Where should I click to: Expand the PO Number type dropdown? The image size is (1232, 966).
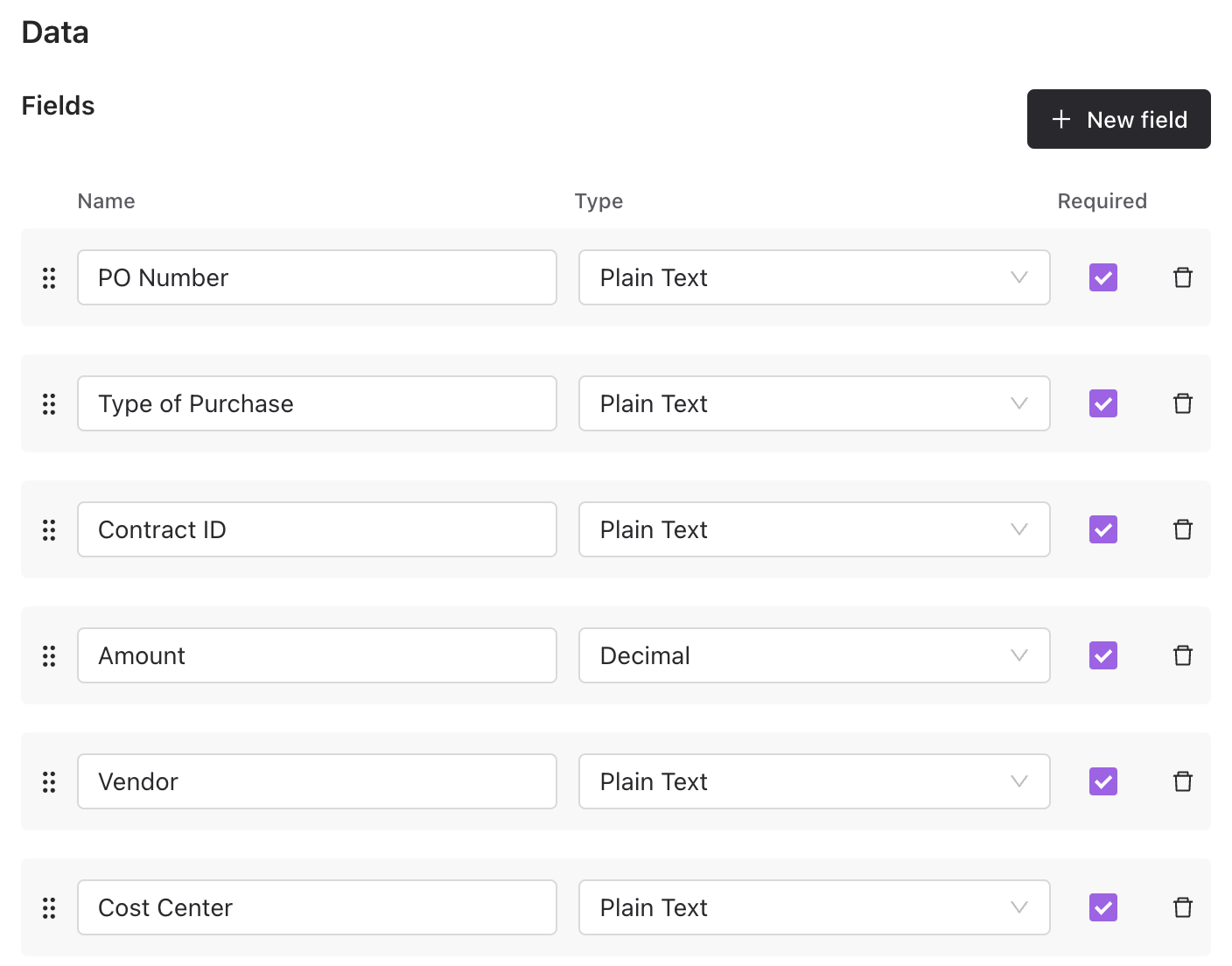pos(814,277)
